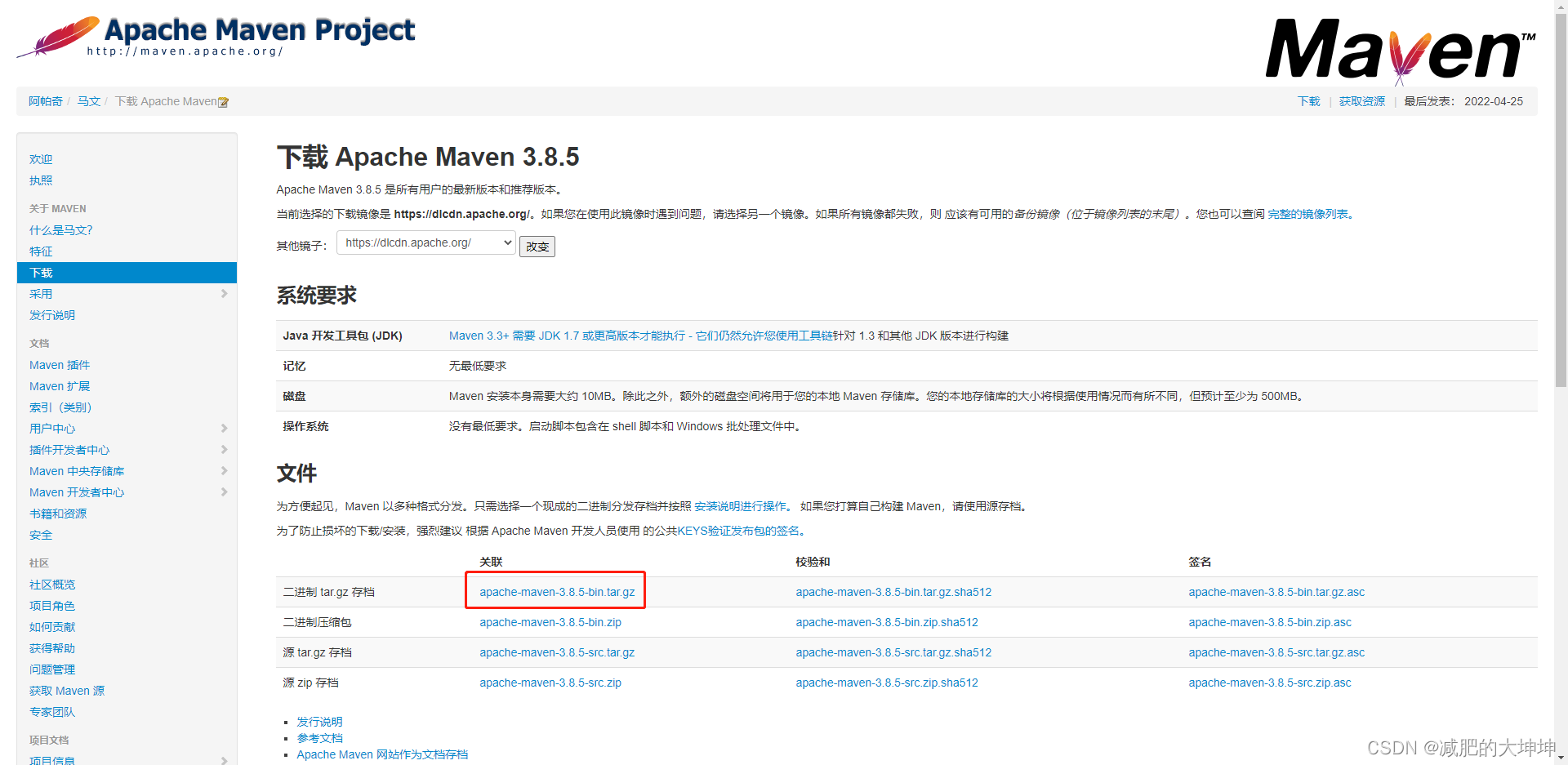This screenshot has width=1568, height=765.
Task: Open 社区概览 sidebar link
Action: 52,585
